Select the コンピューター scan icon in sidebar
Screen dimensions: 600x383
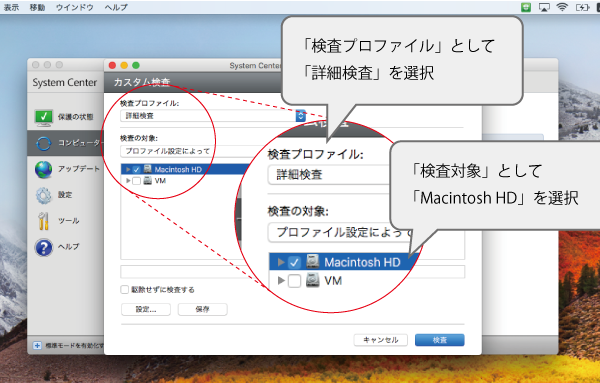(44, 143)
